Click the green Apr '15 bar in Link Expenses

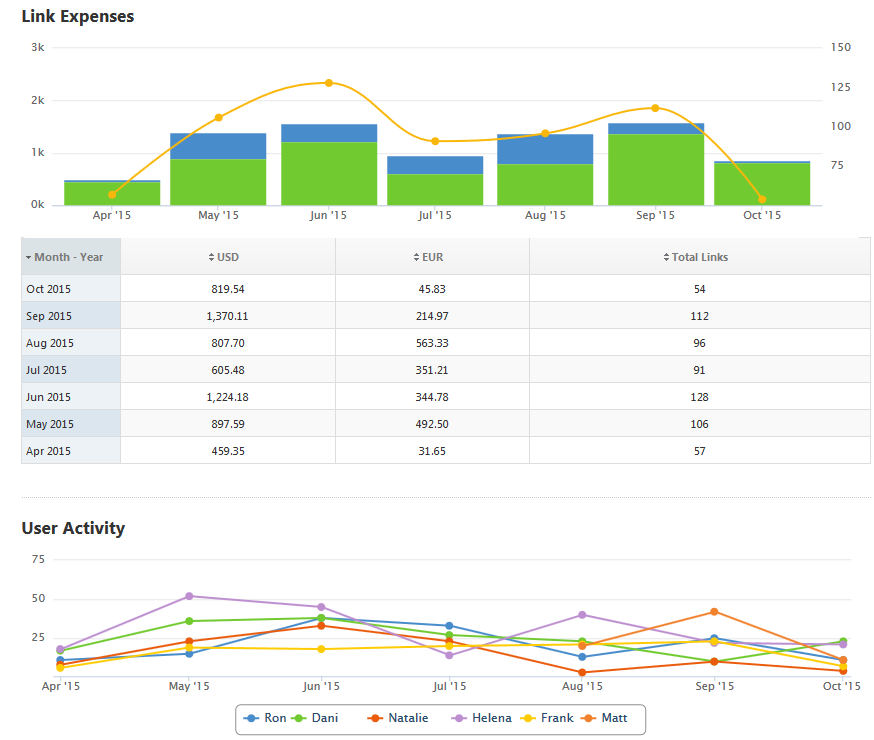tap(112, 193)
